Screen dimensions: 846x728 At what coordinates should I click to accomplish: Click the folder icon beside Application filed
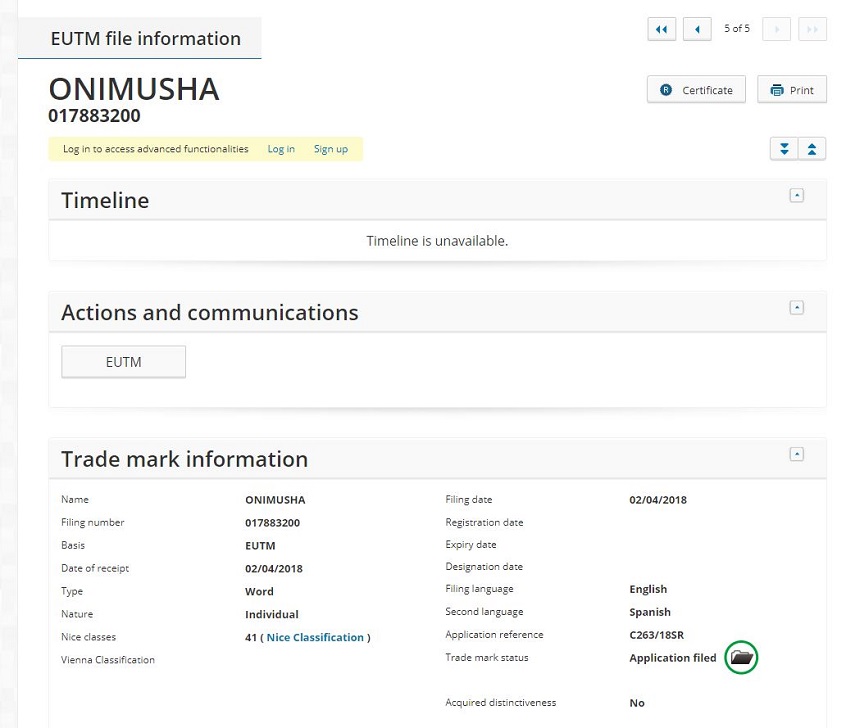[741, 657]
